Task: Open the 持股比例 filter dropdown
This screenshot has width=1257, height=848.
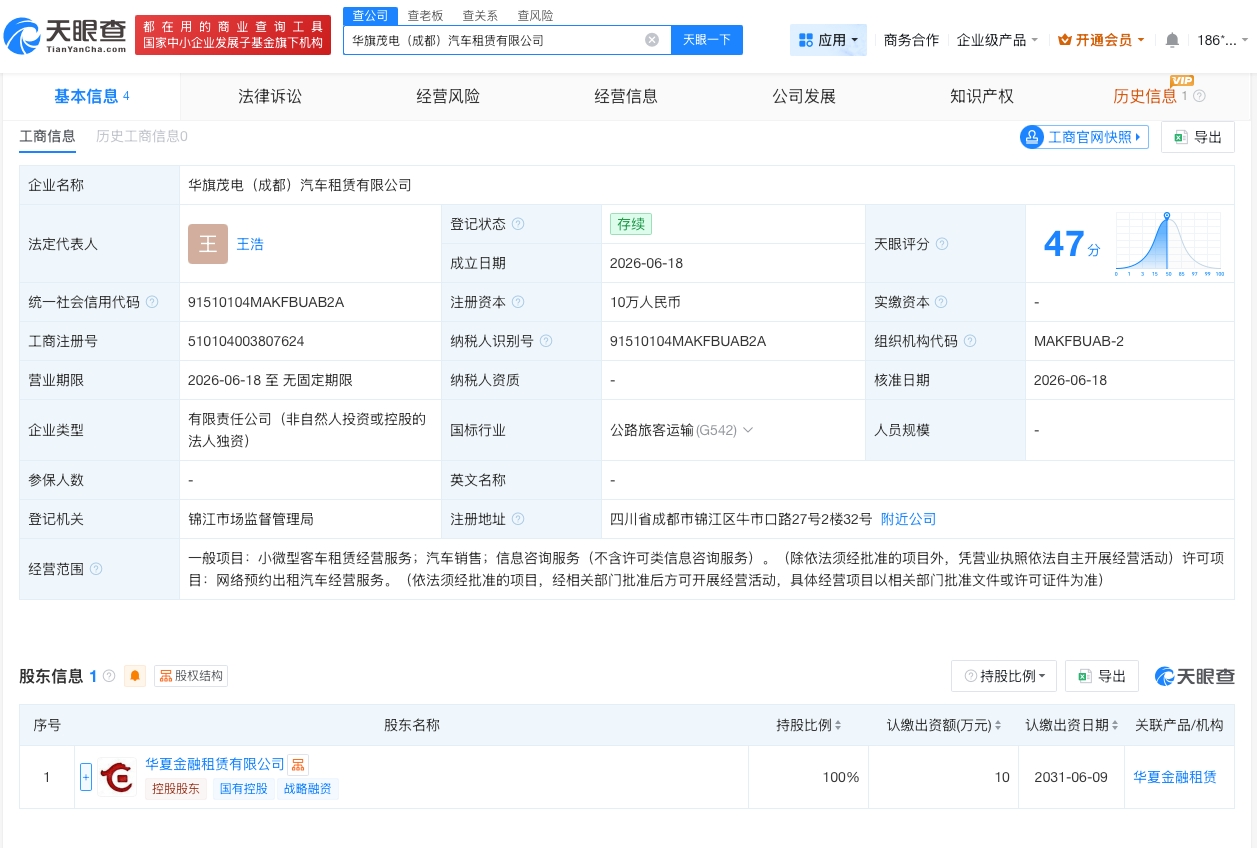Action: [x=1004, y=676]
